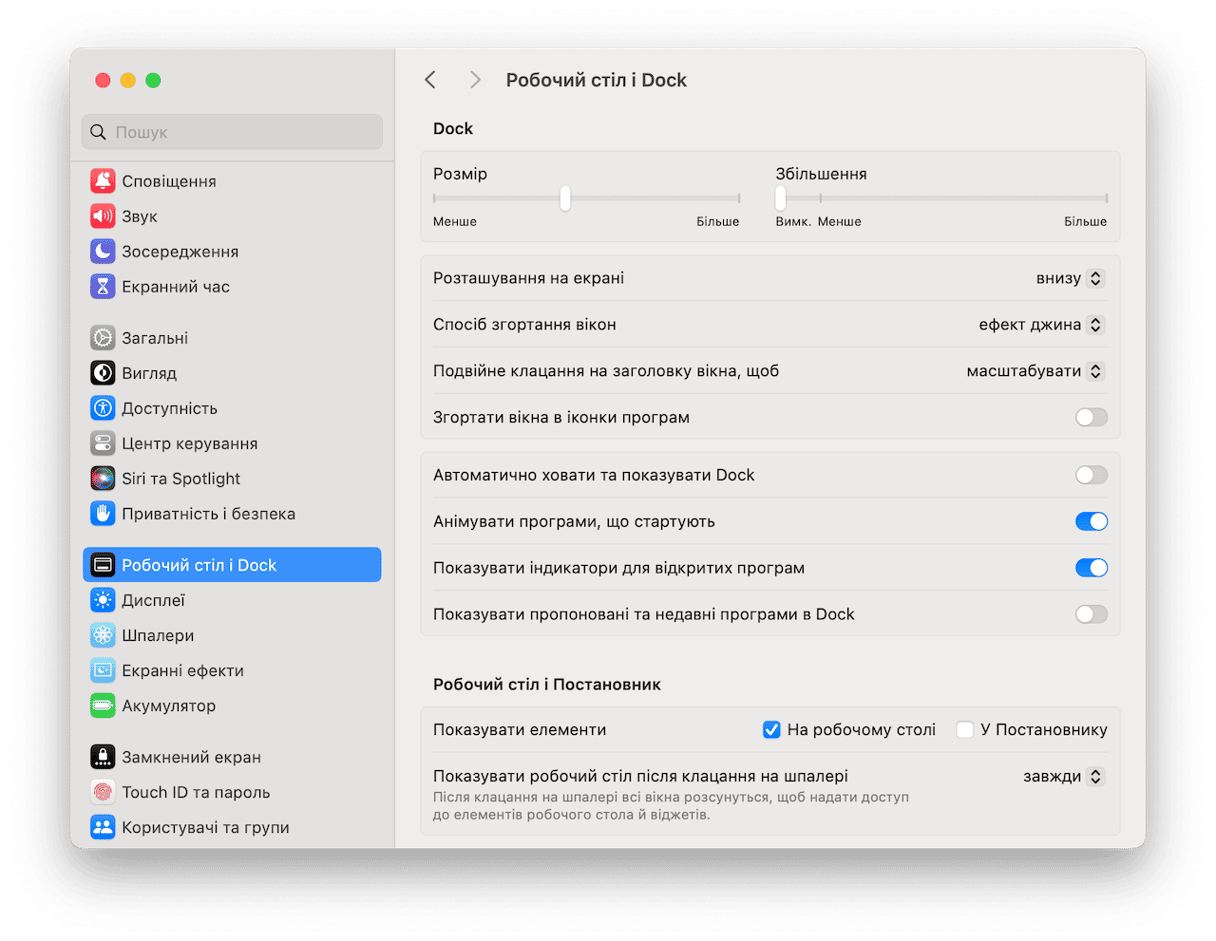Screen dimensions: 1216x941
Task: Click the Робочий стіл і Постановник heading
Action: pos(547,684)
